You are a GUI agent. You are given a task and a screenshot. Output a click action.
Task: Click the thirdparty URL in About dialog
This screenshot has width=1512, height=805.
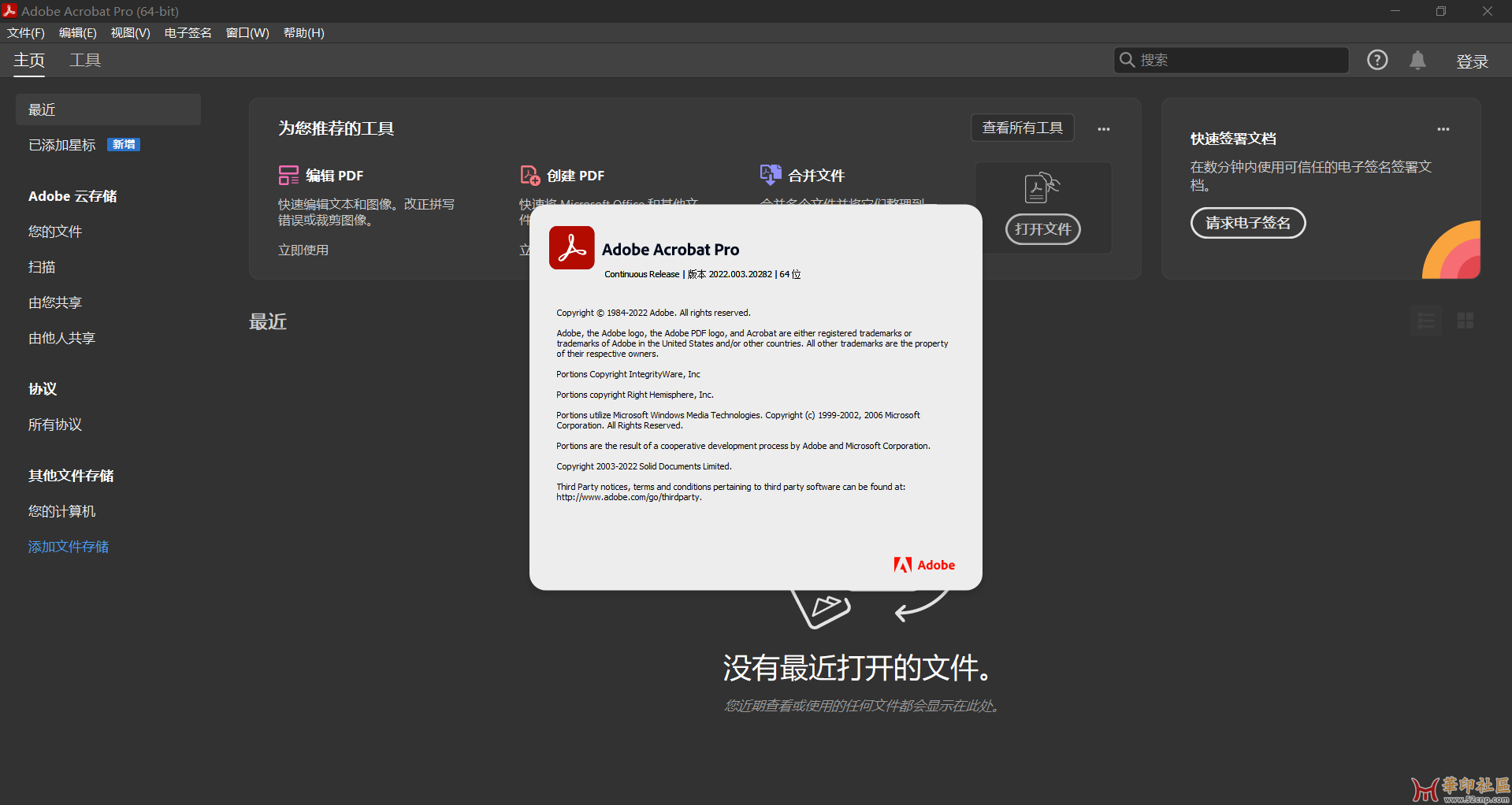click(x=629, y=497)
